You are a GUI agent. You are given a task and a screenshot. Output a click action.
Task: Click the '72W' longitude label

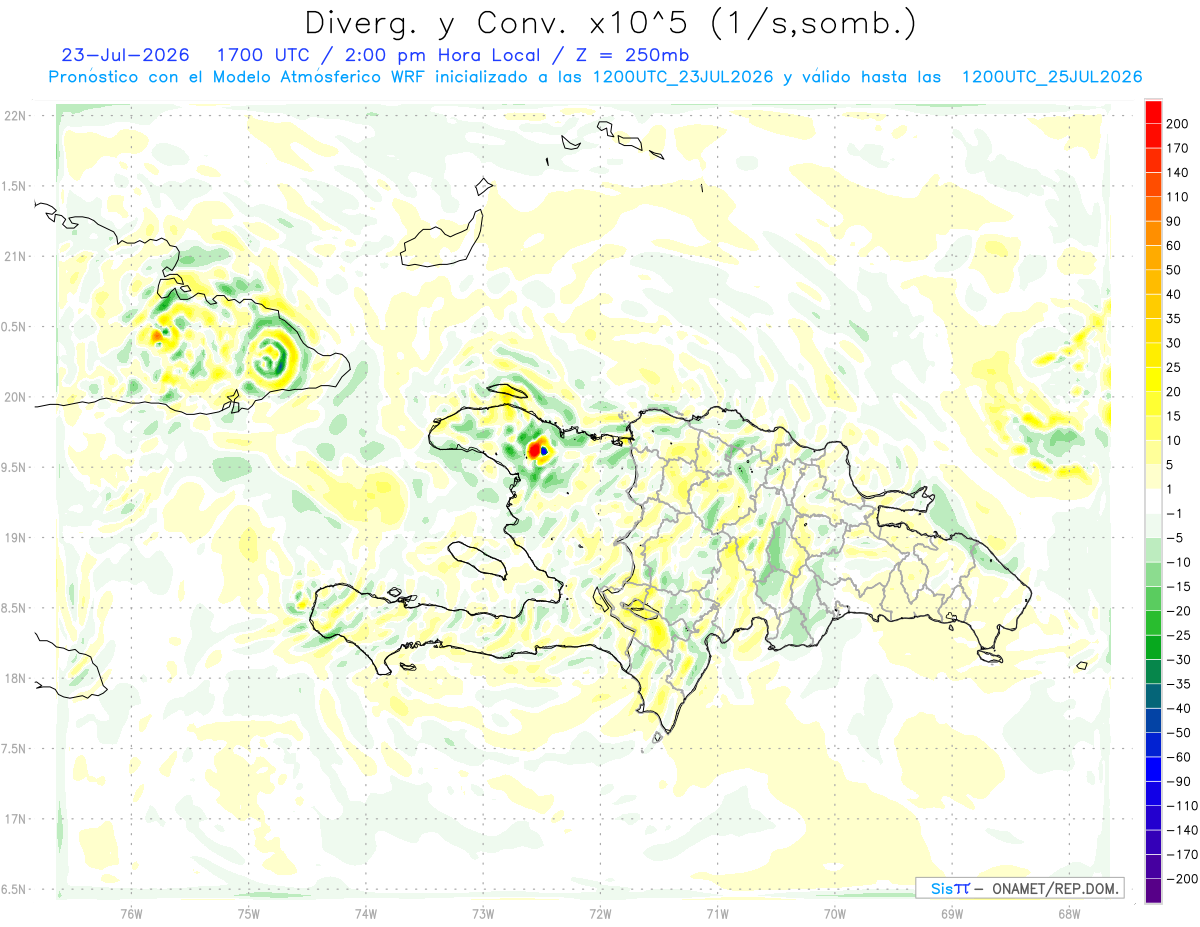(600, 914)
